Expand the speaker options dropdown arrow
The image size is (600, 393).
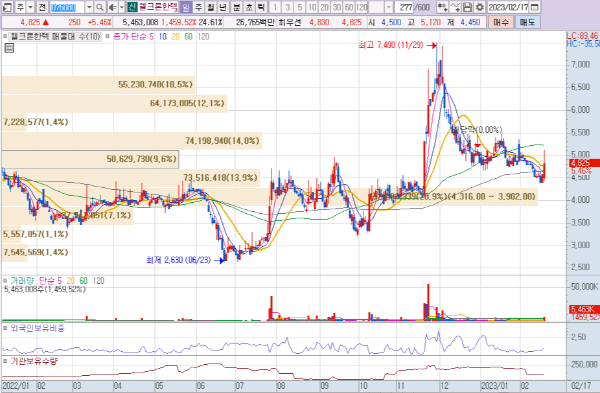click(x=122, y=7)
